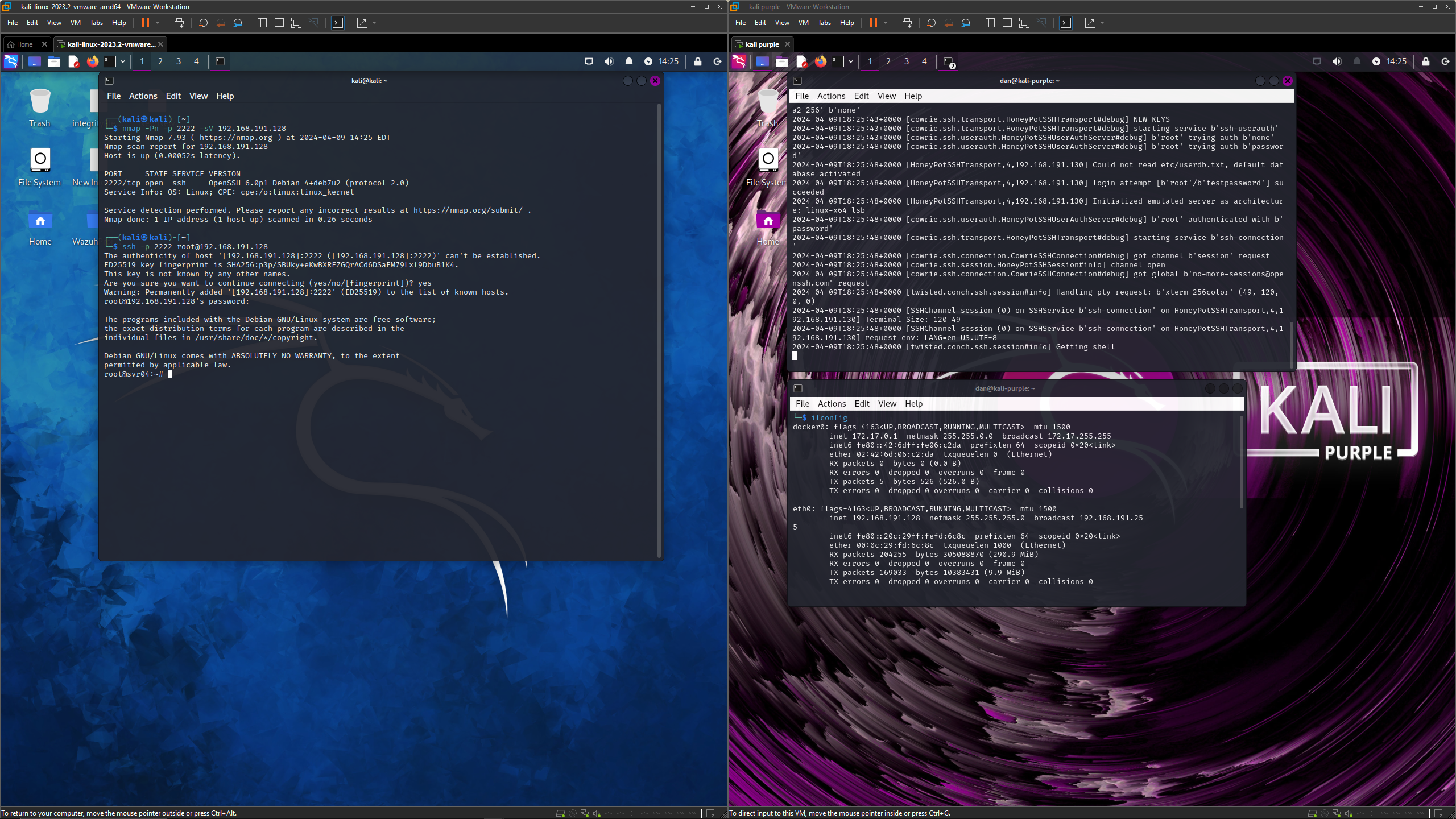The height and width of the screenshot is (819, 1456).
Task: Click logout icon on blue Kali panel
Action: pos(718,61)
